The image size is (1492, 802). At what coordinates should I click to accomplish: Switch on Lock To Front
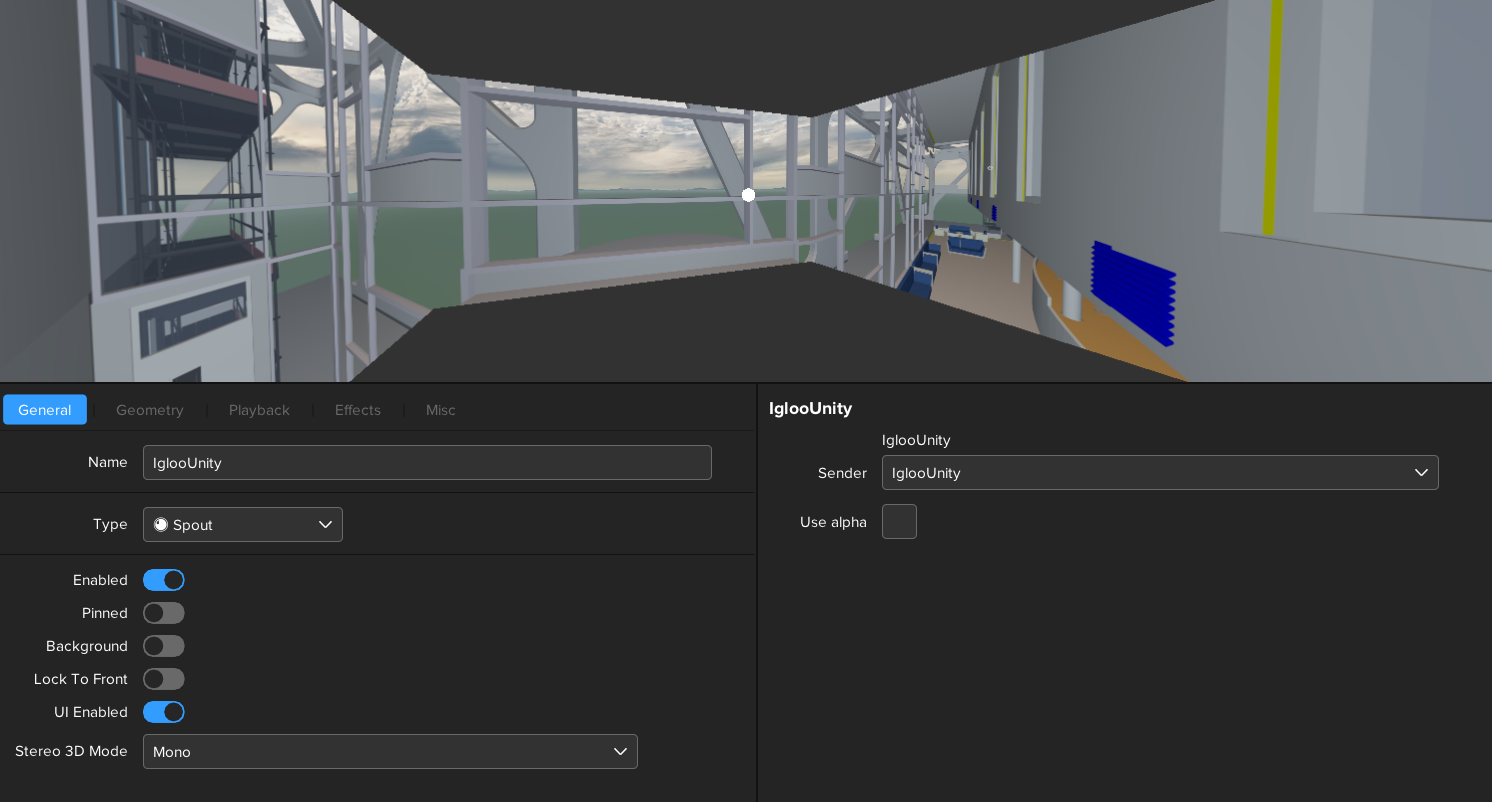[164, 679]
